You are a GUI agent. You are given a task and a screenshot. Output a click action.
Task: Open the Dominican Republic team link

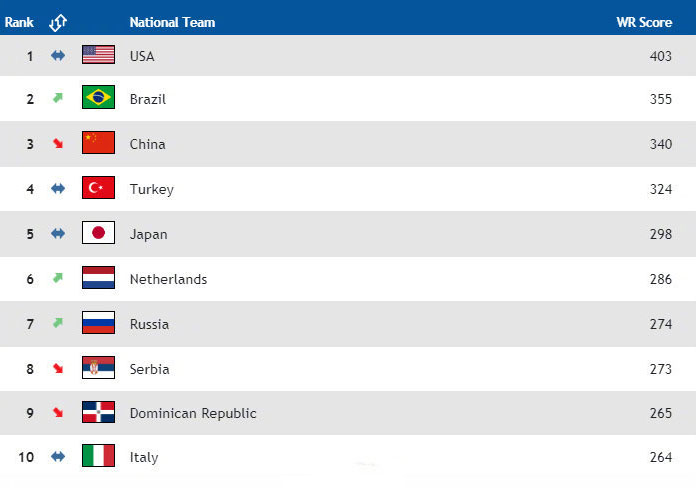click(x=193, y=413)
